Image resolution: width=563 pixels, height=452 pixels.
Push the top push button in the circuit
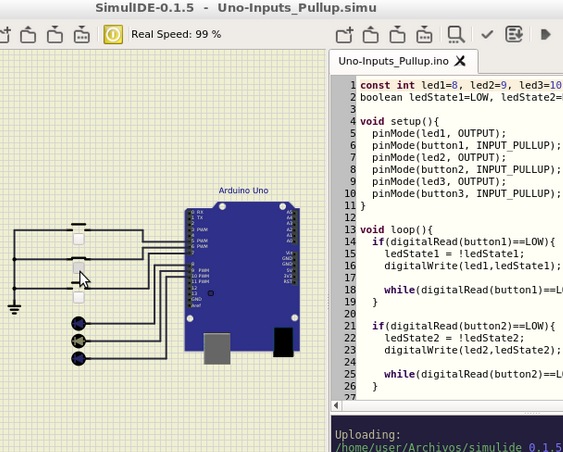79,239
